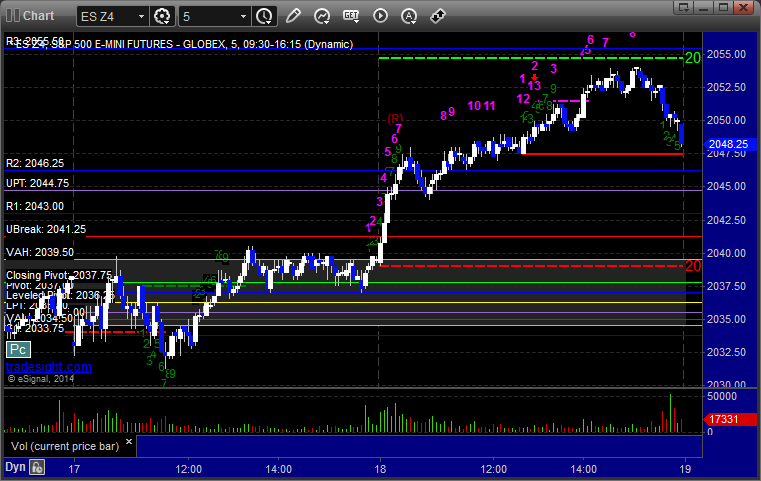Click the current price tag 2048.25

[x=729, y=144]
